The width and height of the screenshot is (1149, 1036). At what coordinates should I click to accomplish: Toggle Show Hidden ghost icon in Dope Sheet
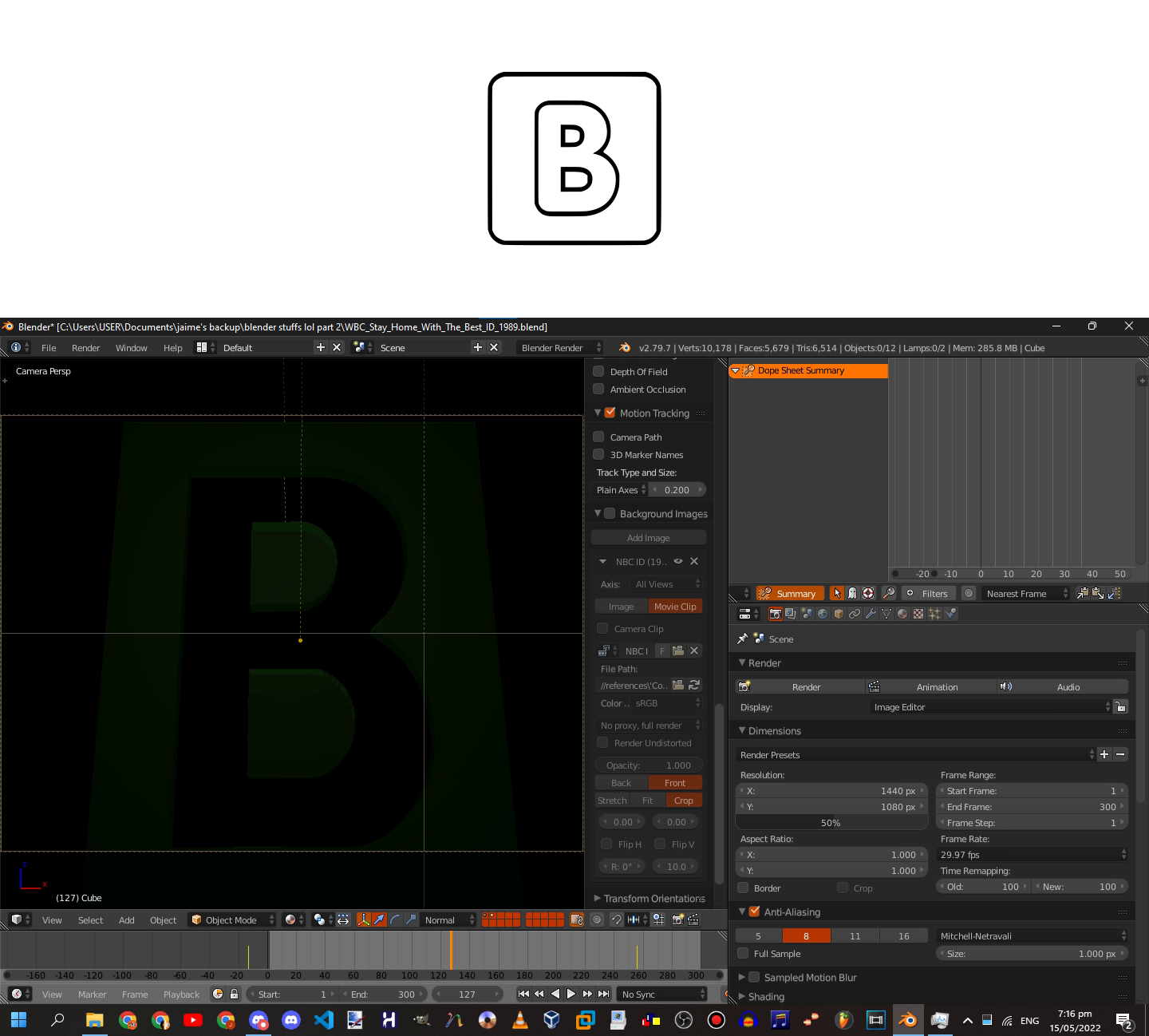click(x=852, y=593)
